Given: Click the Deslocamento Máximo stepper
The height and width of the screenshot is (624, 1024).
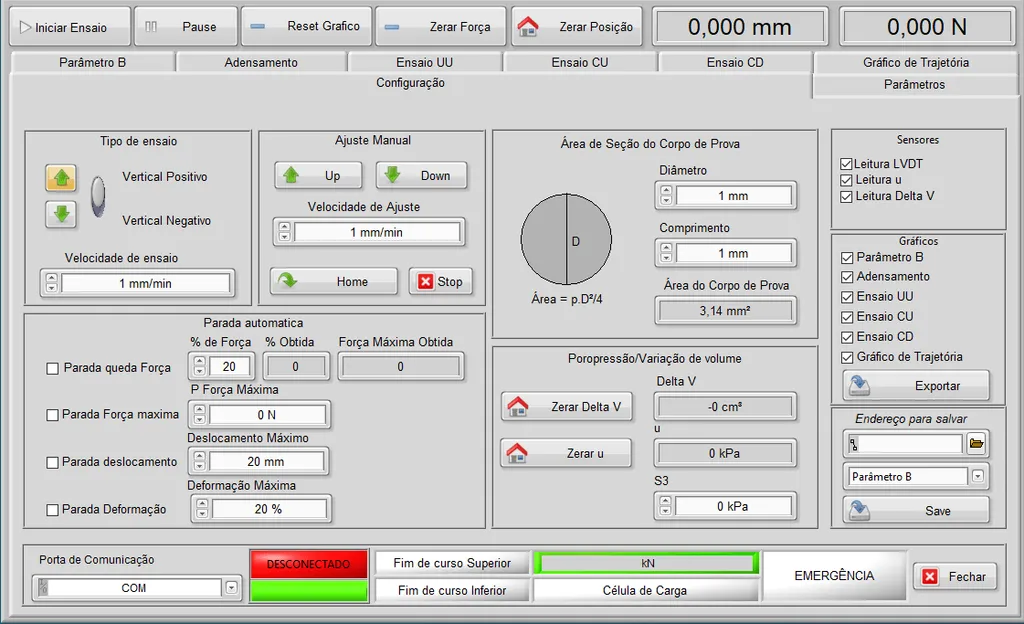Looking at the screenshot, I should 200,461.
